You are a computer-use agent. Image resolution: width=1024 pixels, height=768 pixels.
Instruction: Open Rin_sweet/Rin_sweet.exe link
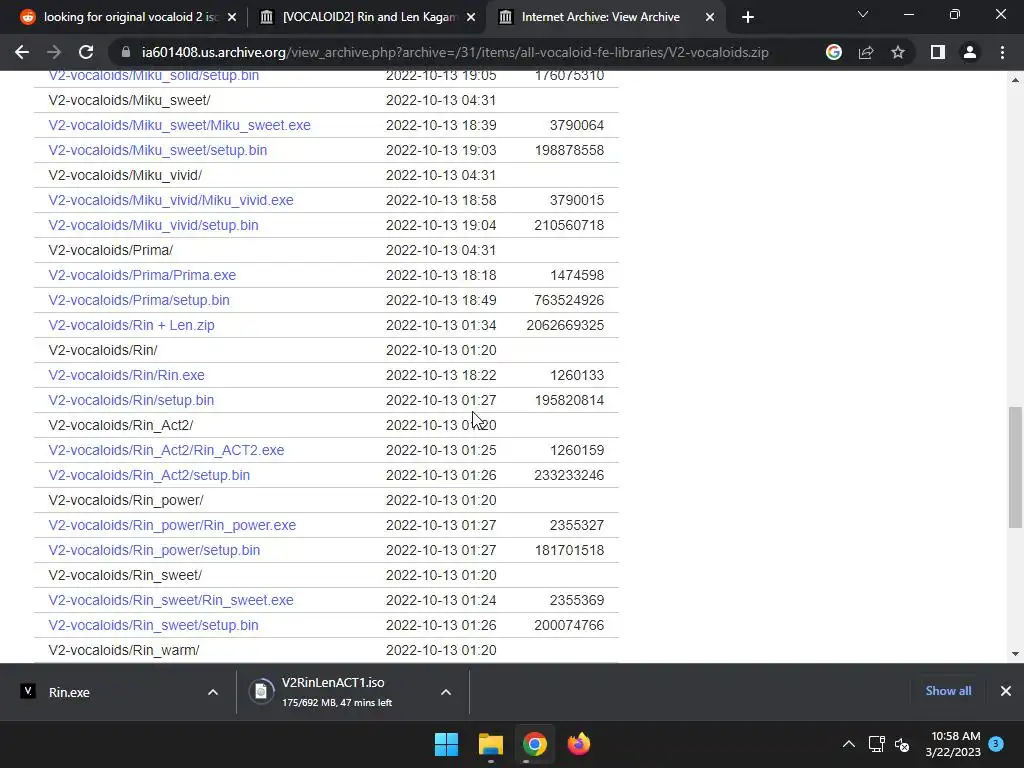170,600
